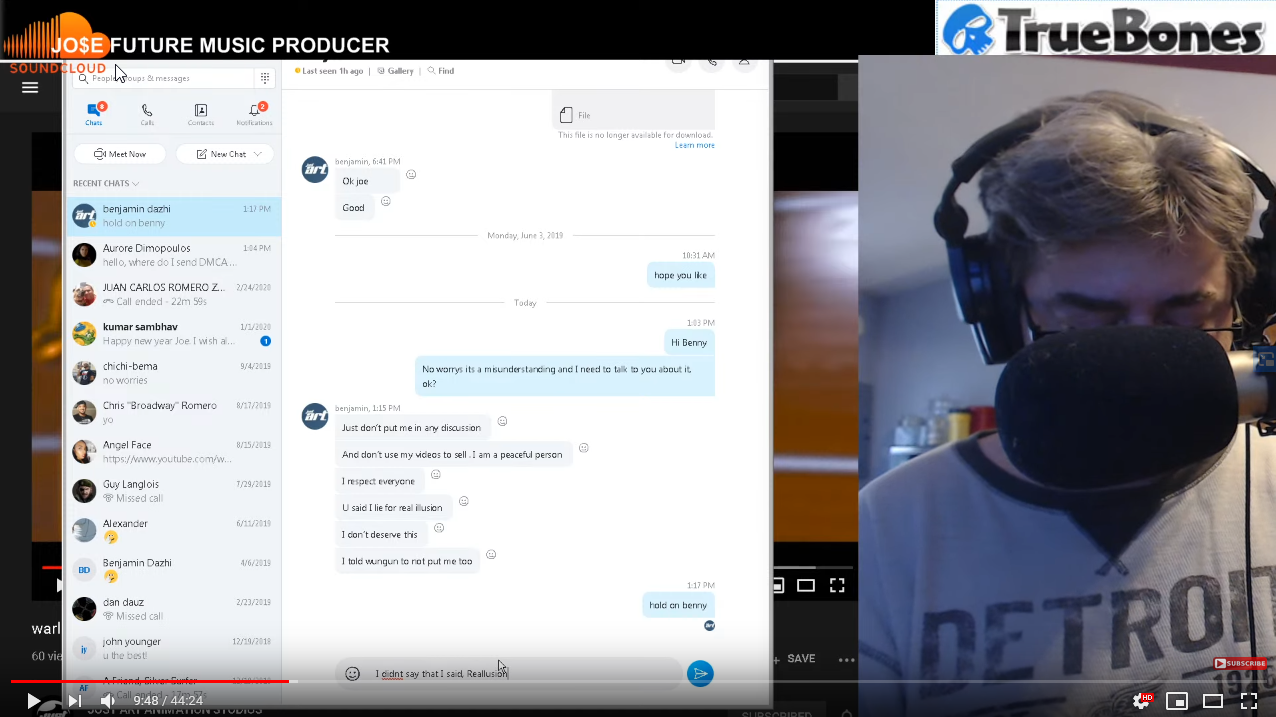Toggle theater mode on the inner recorded video

[806, 585]
